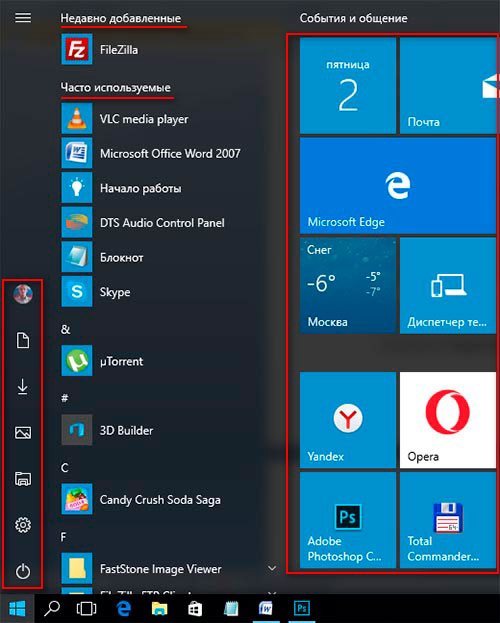500x623 pixels.
Task: Click the C section letter header
Action: click(x=65, y=468)
